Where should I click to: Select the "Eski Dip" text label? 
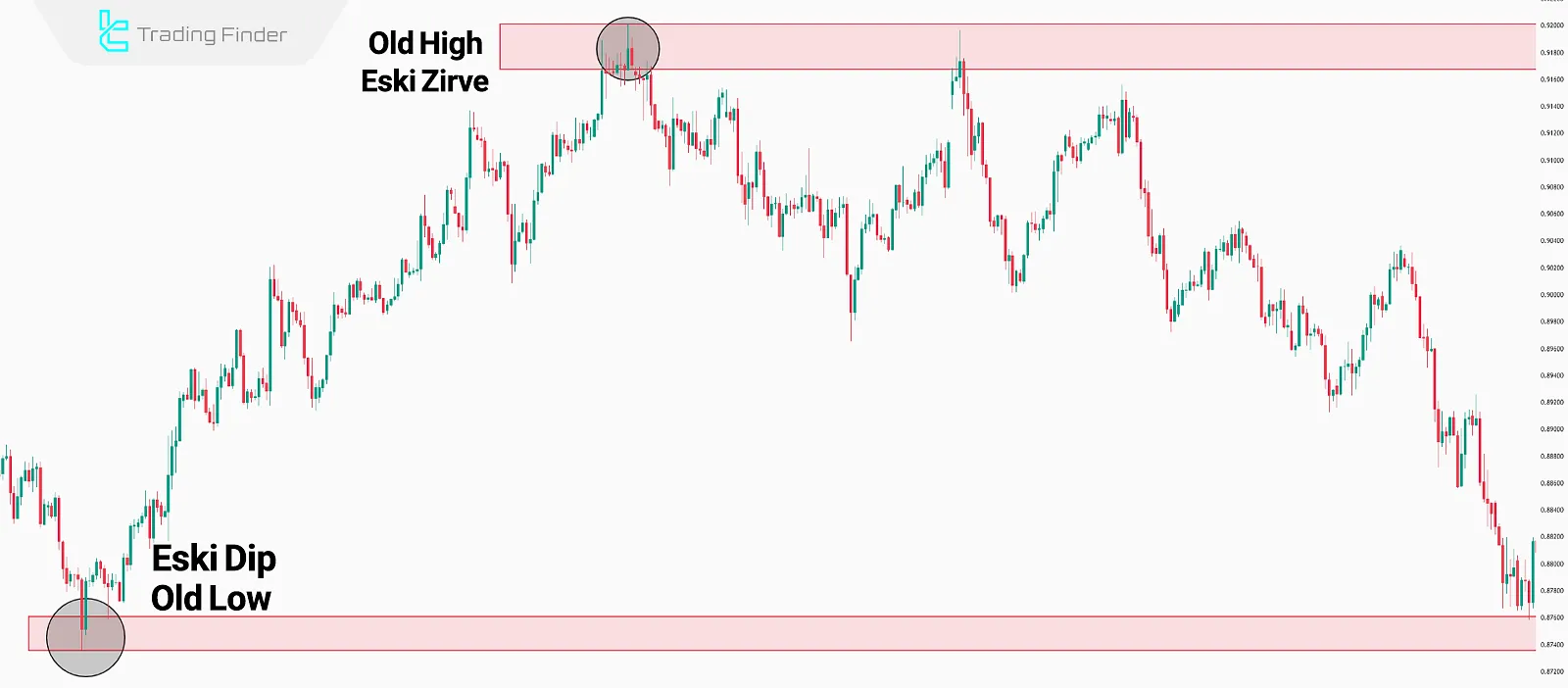pyautogui.click(x=214, y=559)
